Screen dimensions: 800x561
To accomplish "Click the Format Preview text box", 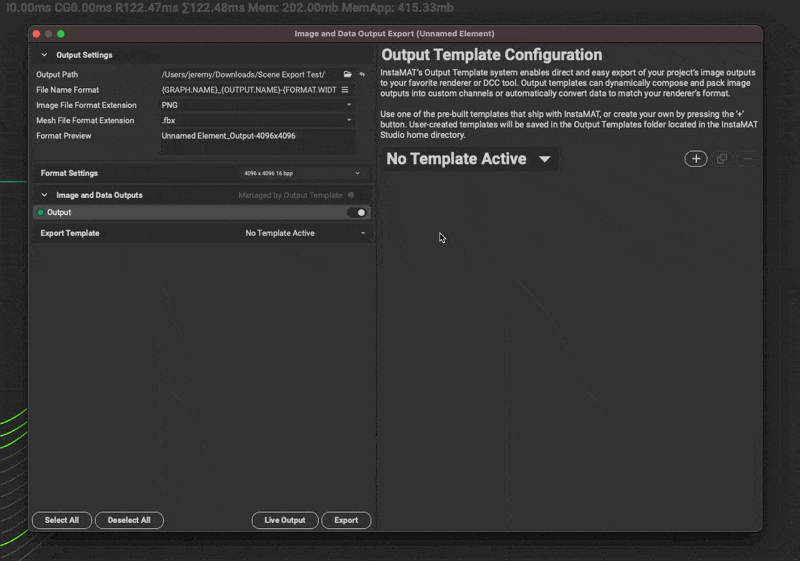I will tap(258, 142).
